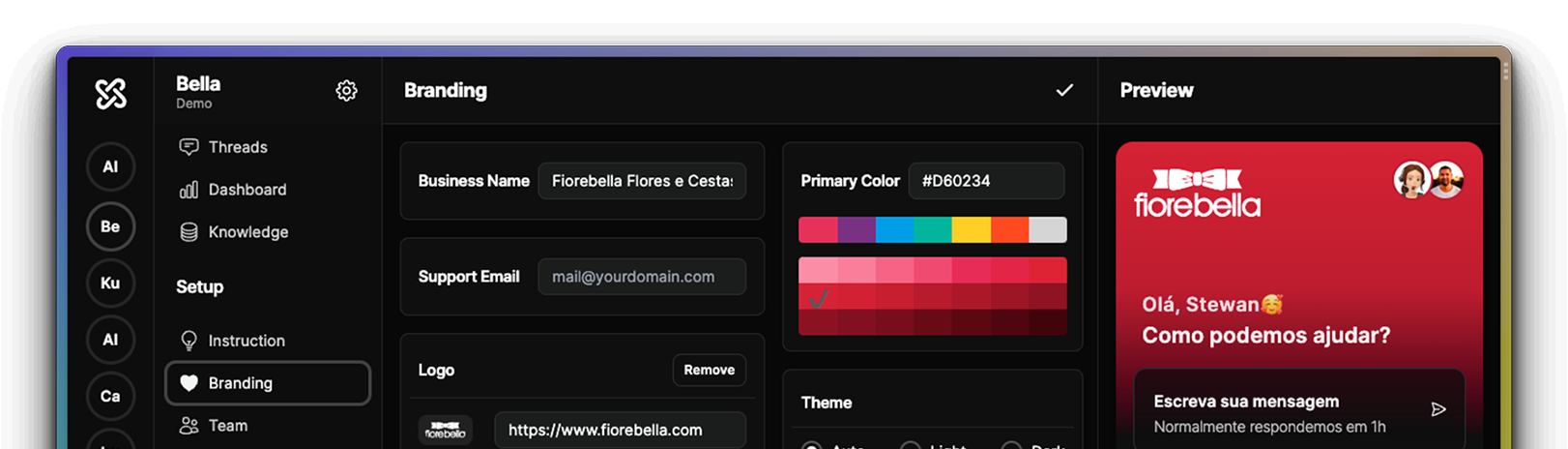Click the Team people icon
The image size is (1568, 449).
tap(189, 426)
